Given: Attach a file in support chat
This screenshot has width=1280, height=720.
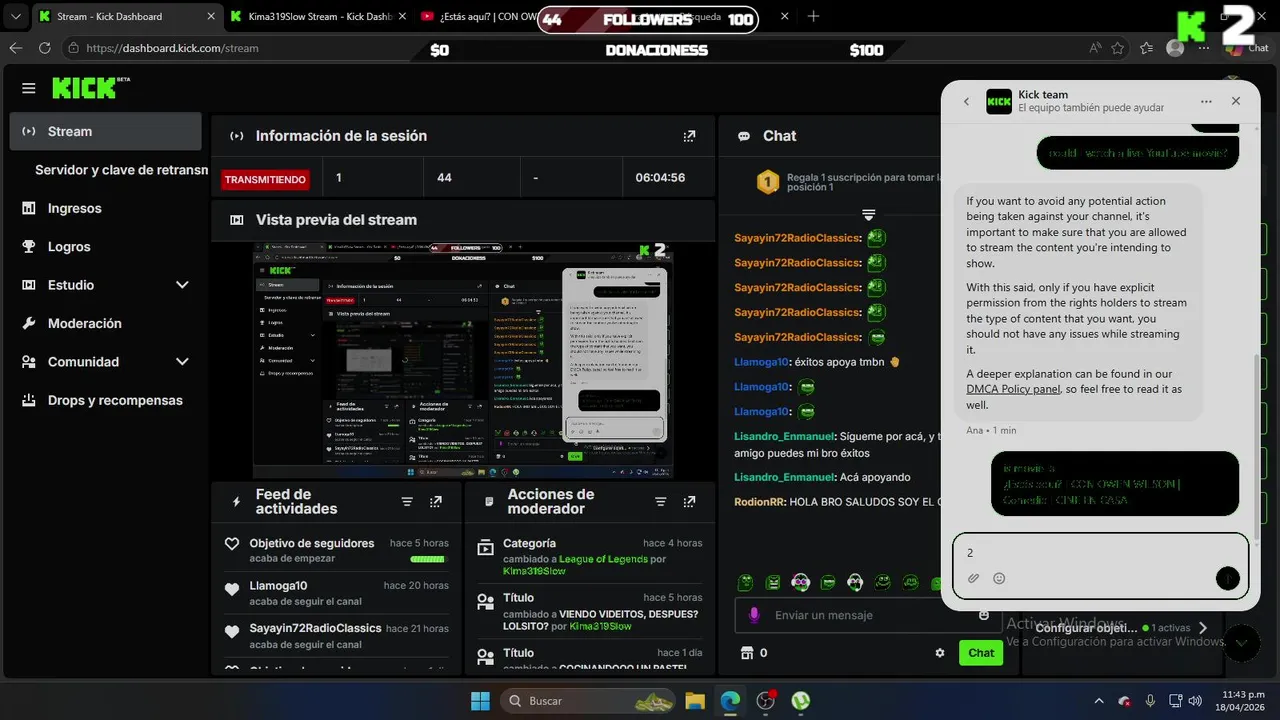Looking at the screenshot, I should click(973, 578).
